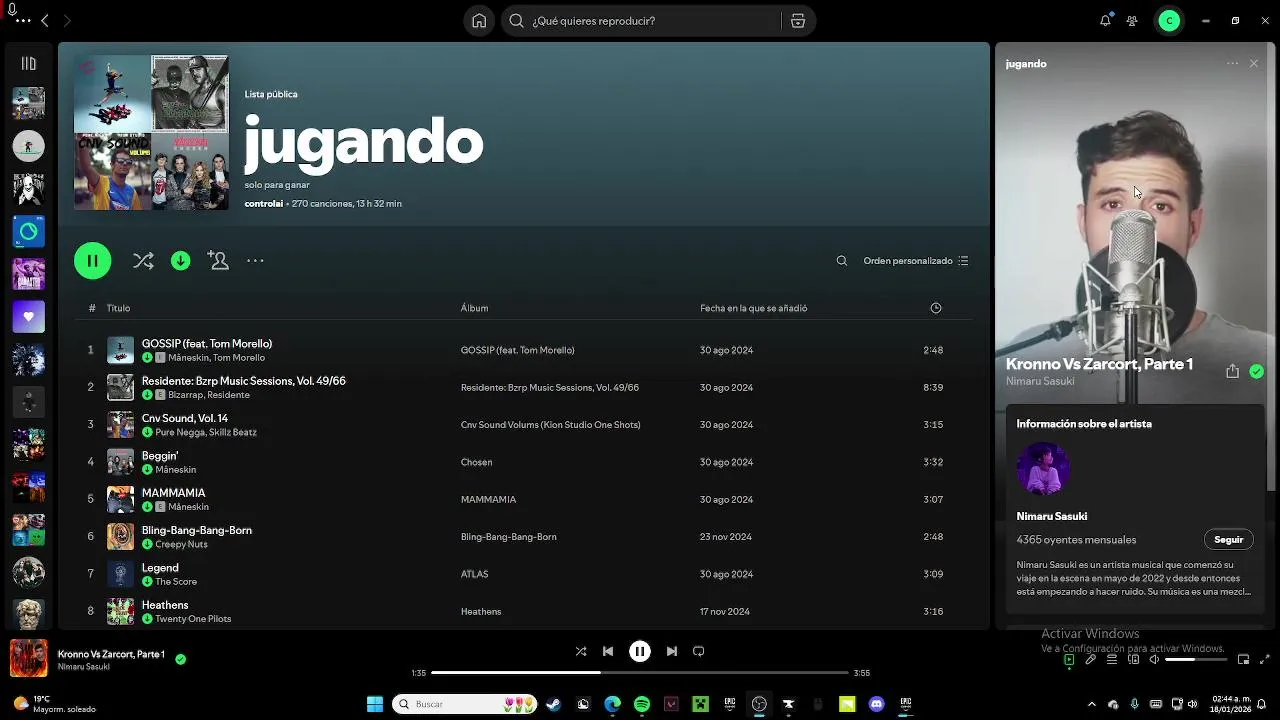Open the user profile avatar C

[1169, 21]
